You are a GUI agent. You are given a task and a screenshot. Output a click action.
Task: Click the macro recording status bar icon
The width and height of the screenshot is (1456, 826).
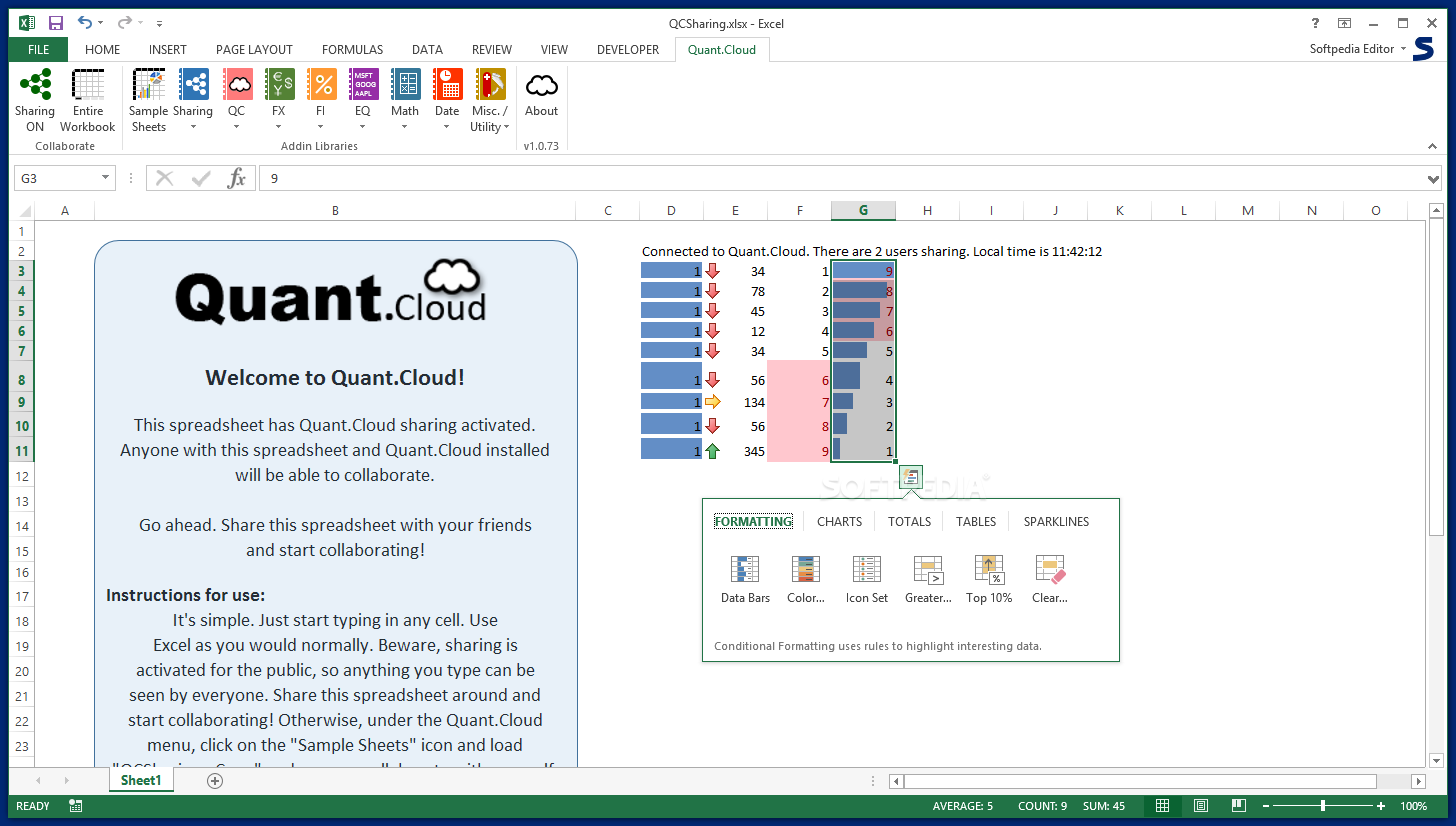tap(75, 806)
